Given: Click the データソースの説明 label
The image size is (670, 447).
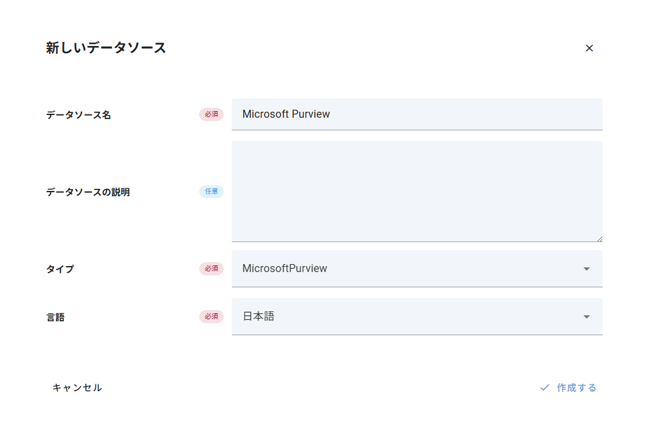Looking at the screenshot, I should tap(88, 192).
